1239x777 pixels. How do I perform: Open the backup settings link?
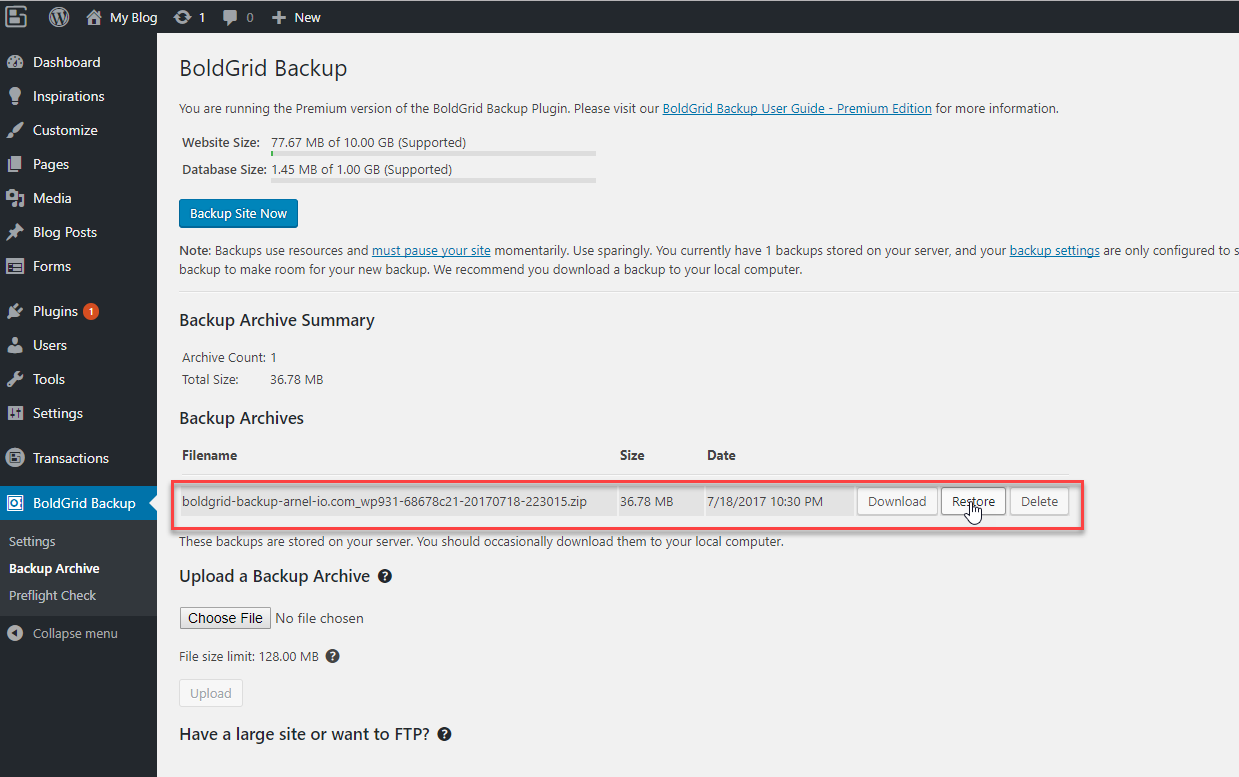pos(1054,251)
